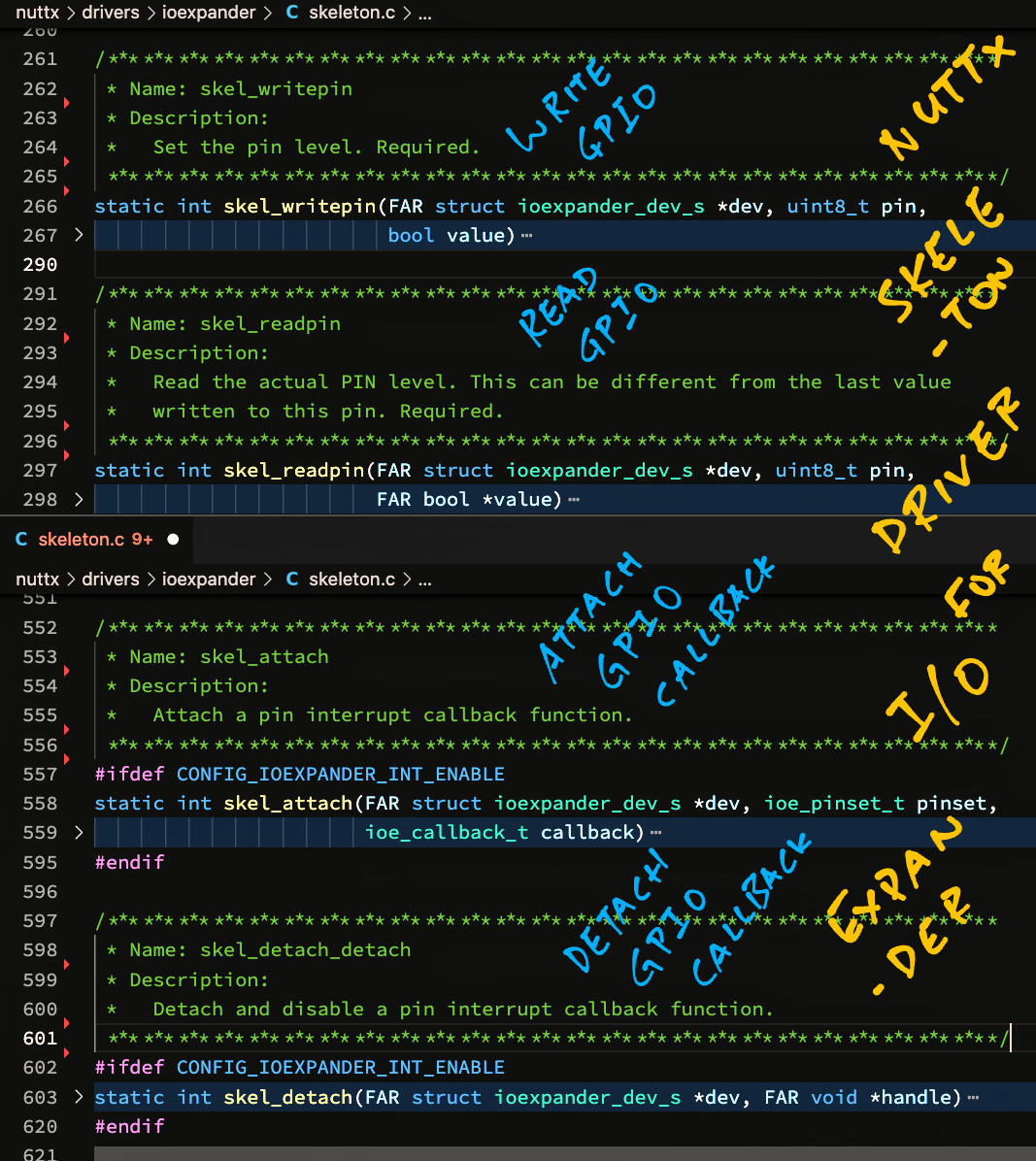Click ioe_pinset_t type on line 558
The image size is (1036, 1161).
(x=834, y=804)
